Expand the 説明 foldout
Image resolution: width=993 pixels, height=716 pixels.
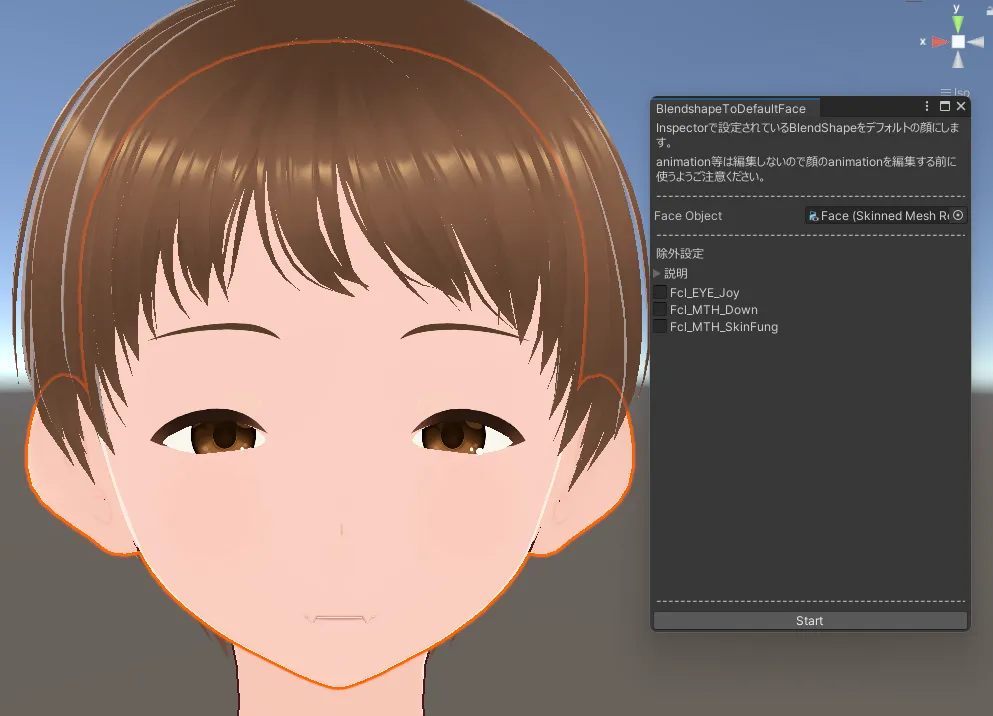[x=657, y=273]
